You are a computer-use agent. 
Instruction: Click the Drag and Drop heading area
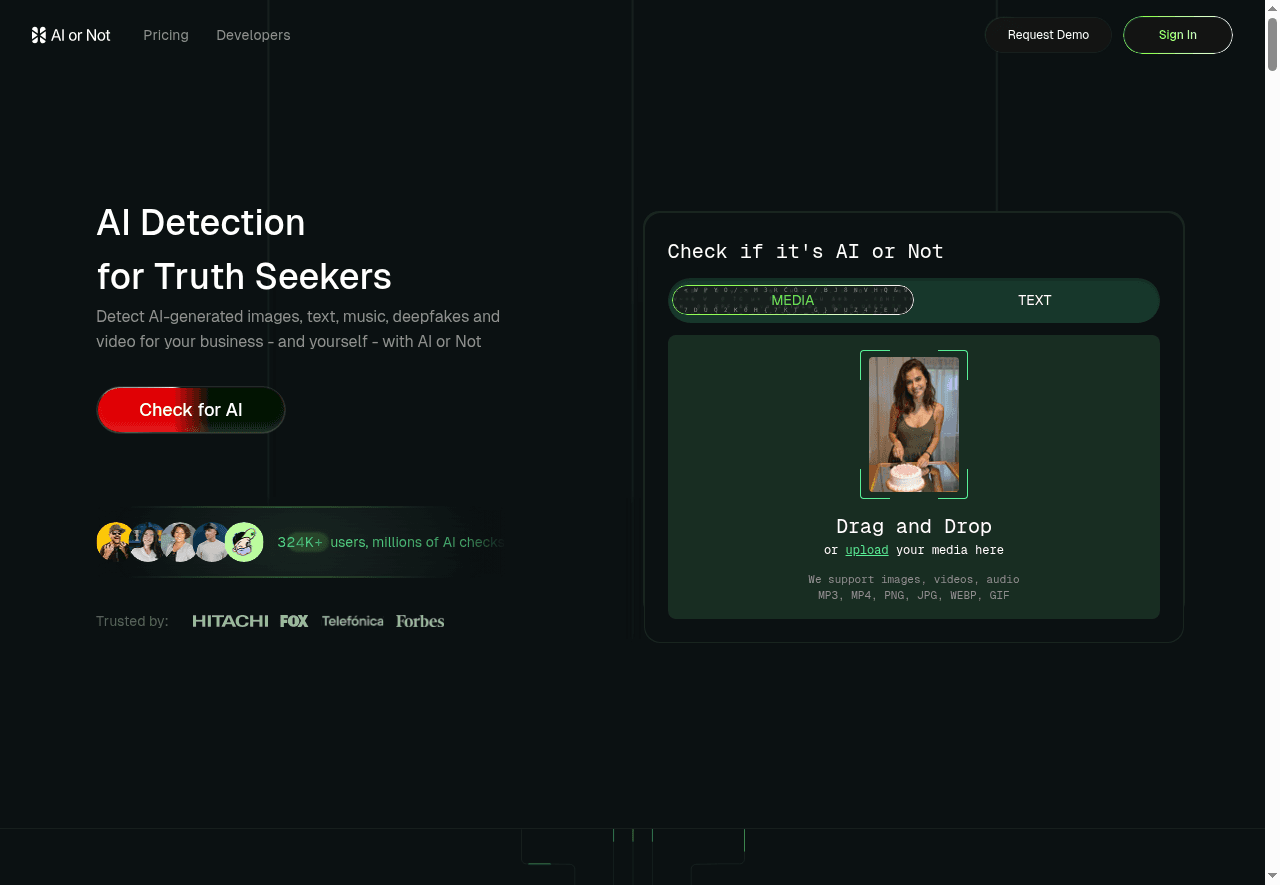[913, 526]
